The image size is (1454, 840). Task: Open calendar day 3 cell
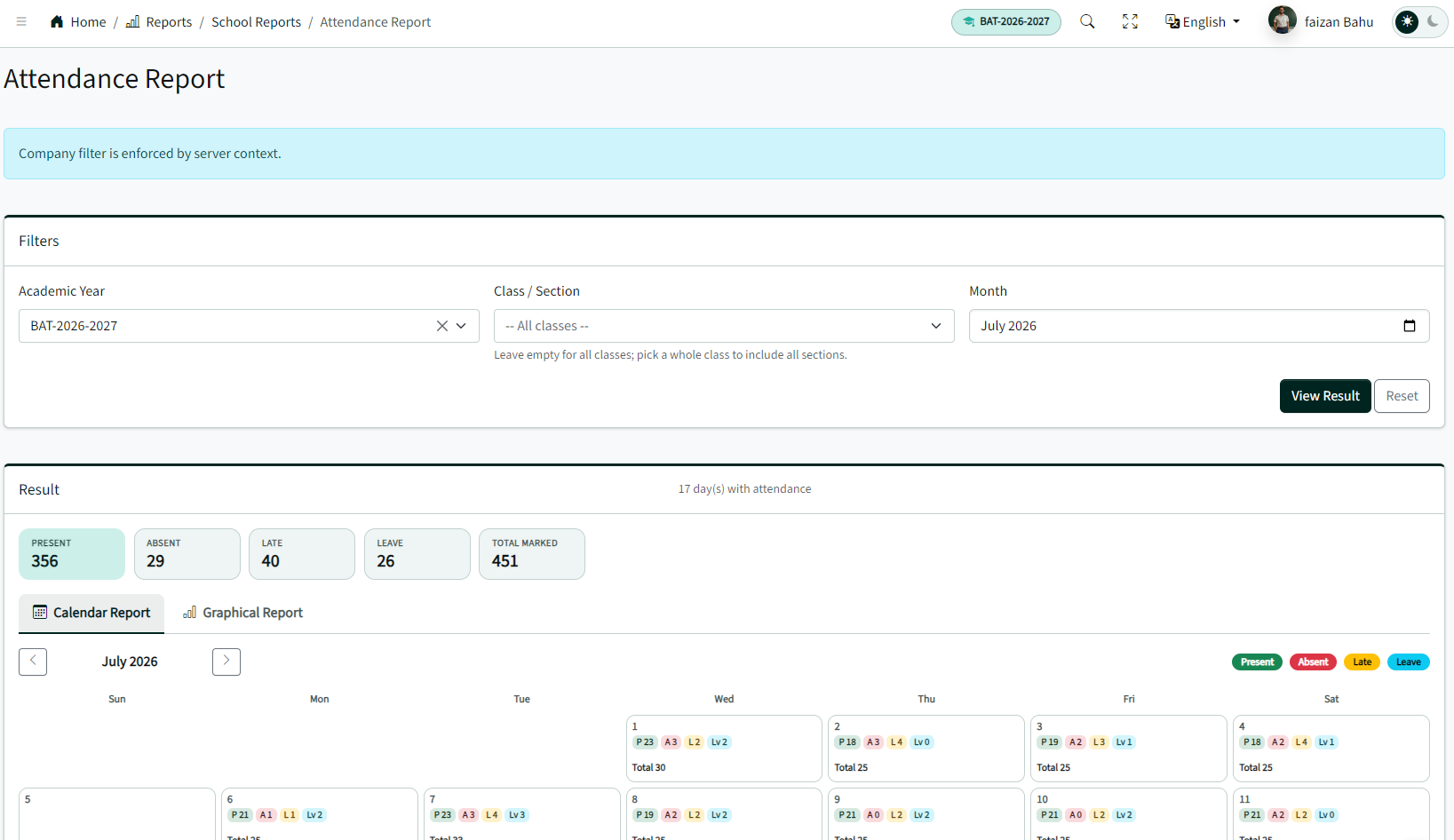click(1129, 749)
